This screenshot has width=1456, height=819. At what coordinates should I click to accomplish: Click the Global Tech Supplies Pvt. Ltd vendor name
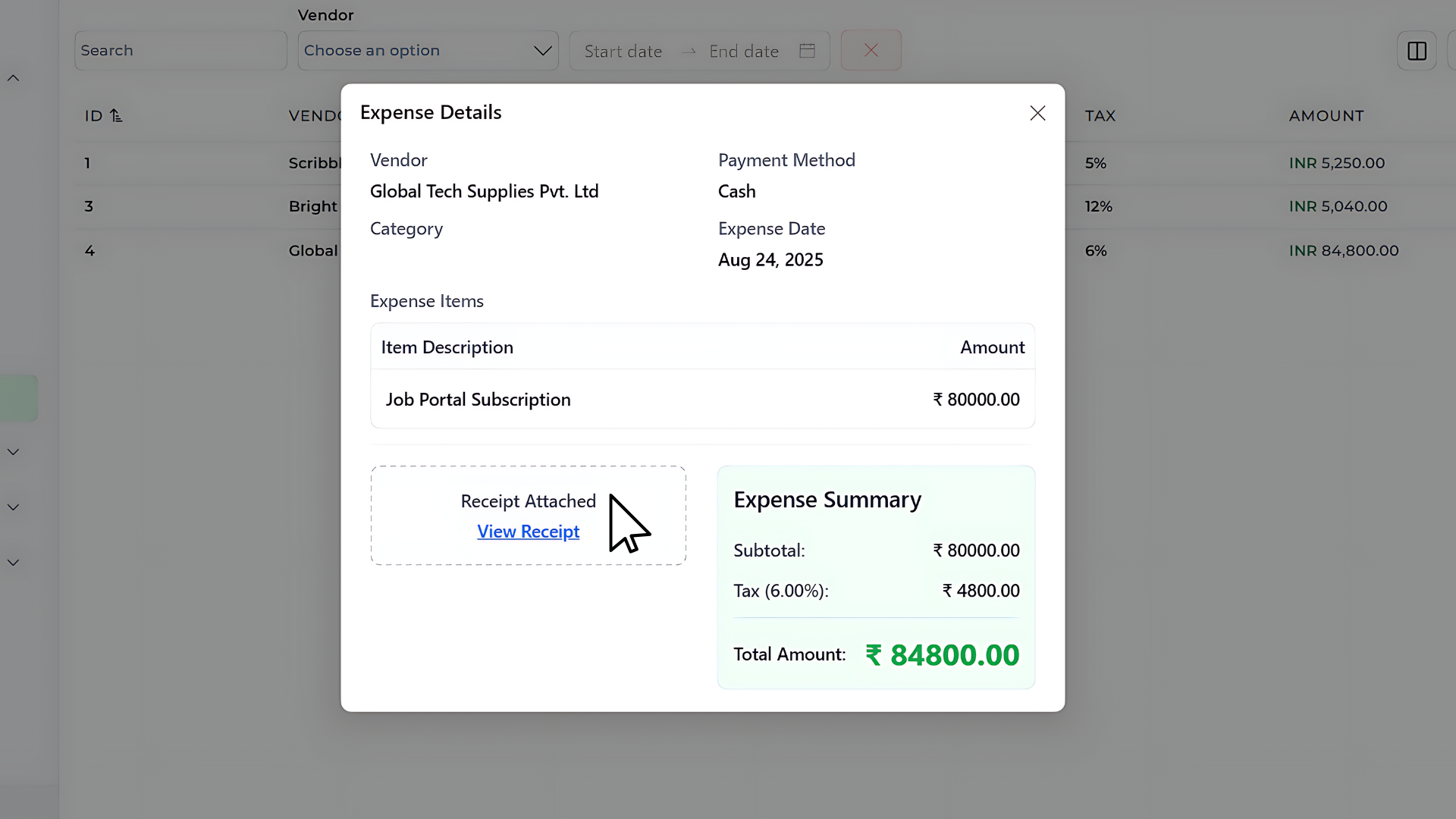pyautogui.click(x=484, y=191)
